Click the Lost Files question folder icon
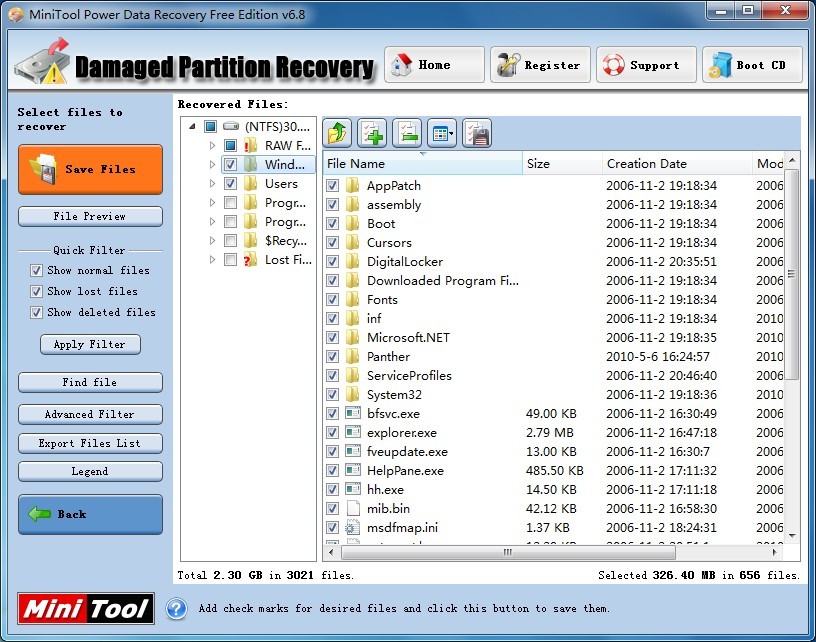 [x=250, y=259]
